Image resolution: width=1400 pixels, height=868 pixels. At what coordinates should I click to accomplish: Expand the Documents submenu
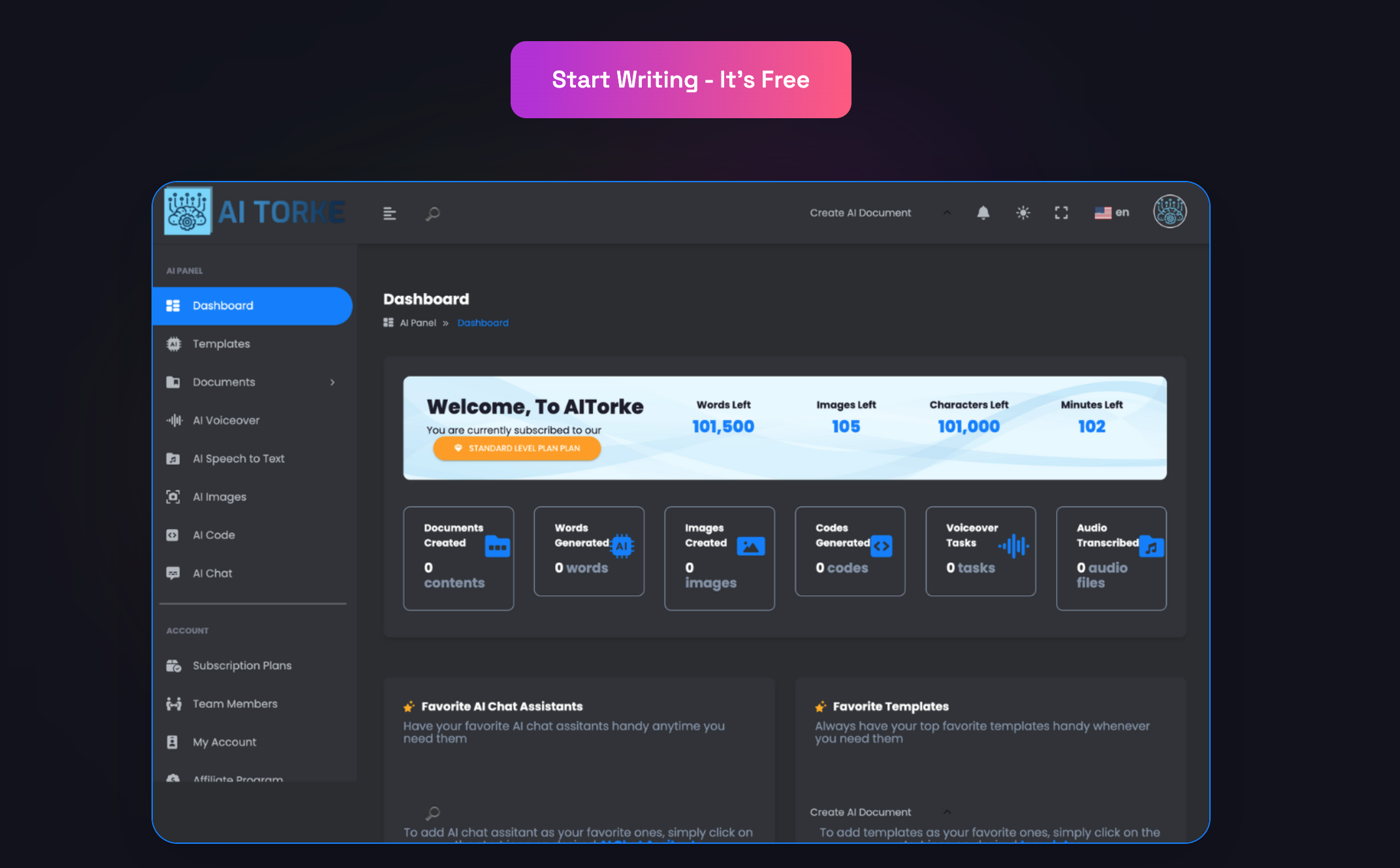tap(334, 382)
